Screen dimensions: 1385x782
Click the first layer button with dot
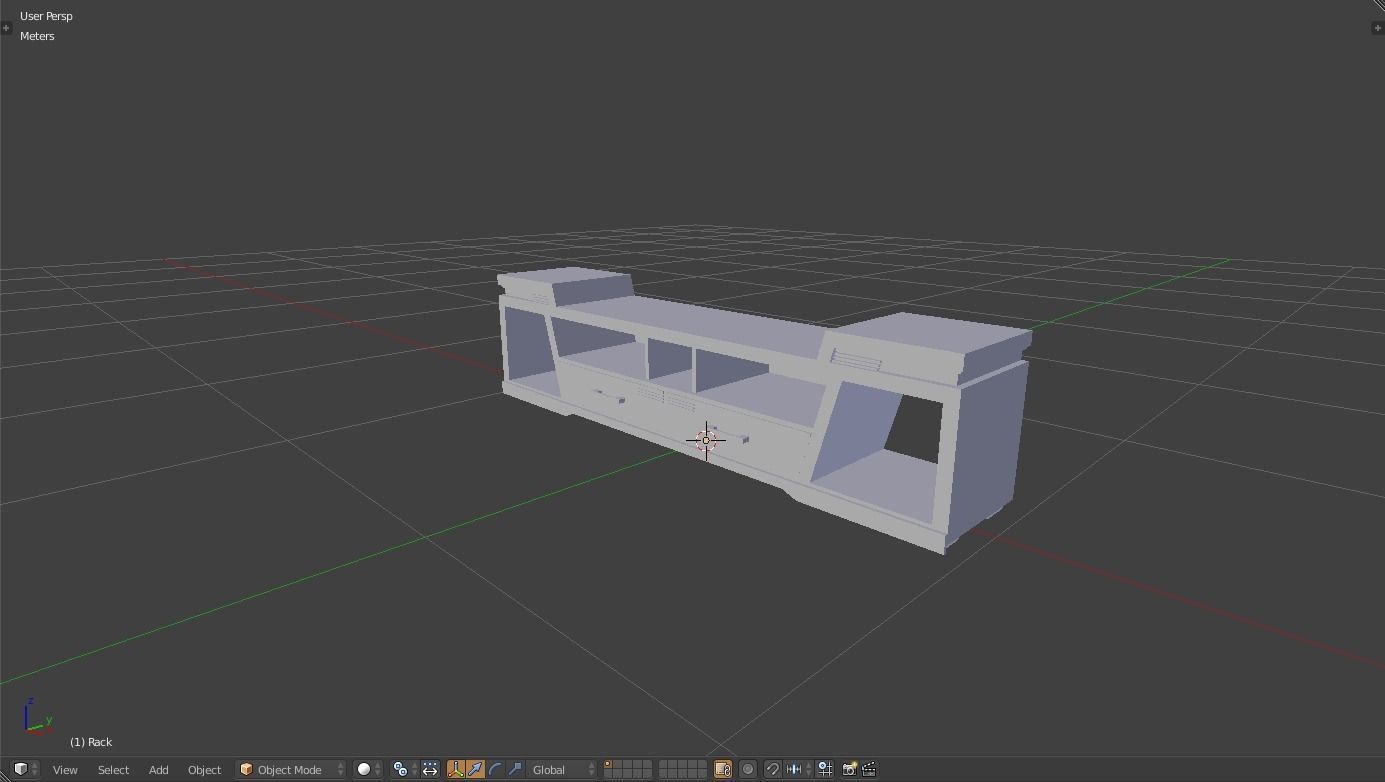click(608, 765)
